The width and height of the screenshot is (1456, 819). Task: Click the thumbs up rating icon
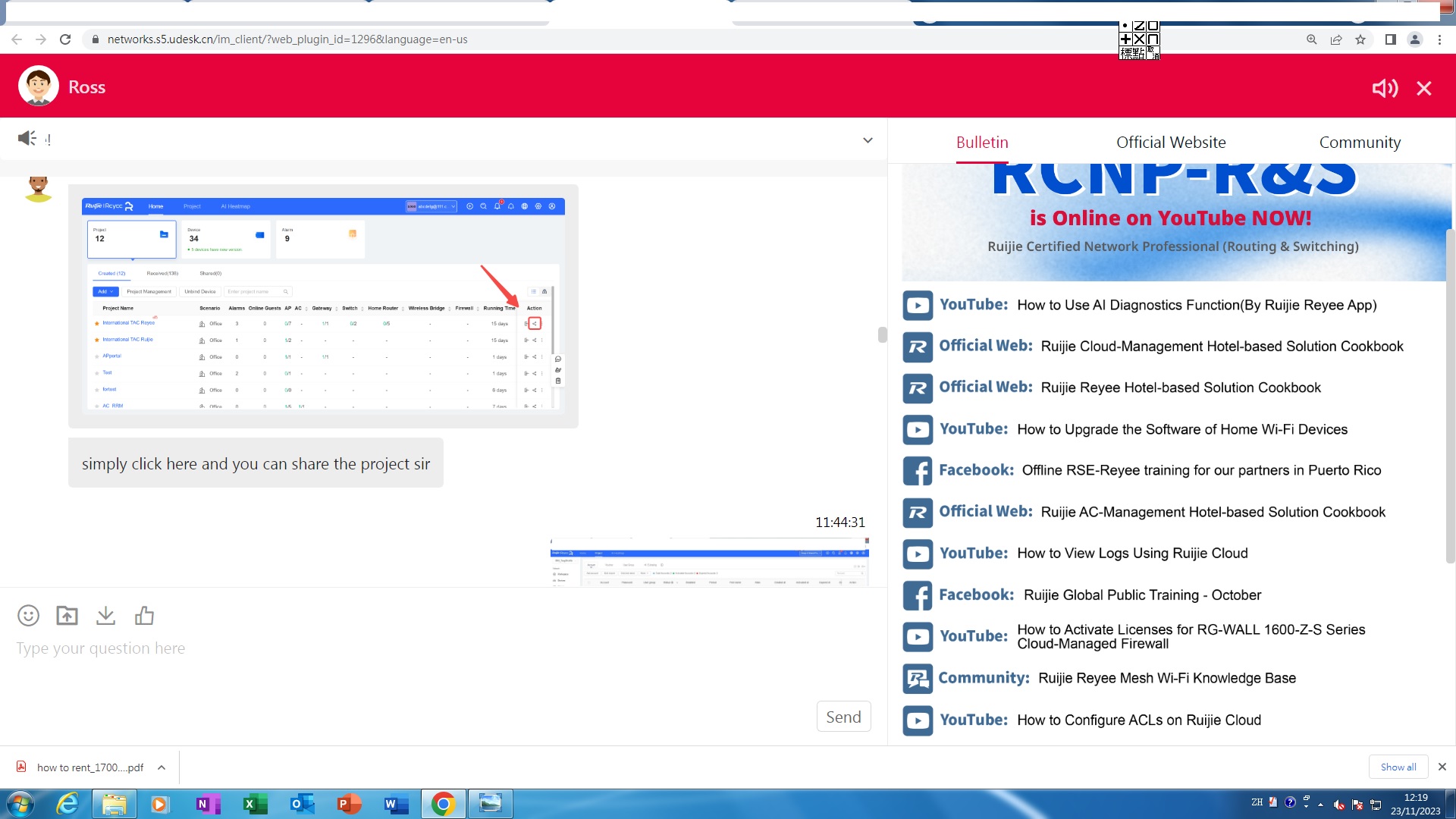144,615
